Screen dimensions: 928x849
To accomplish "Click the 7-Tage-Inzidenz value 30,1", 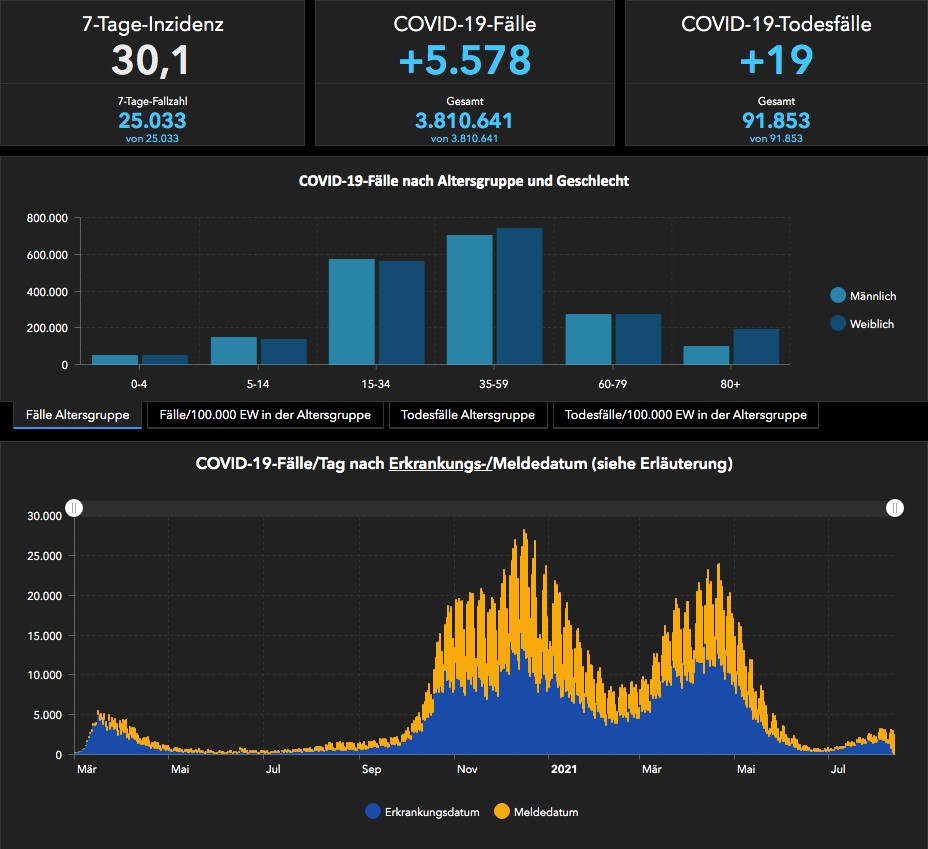I will 153,60.
